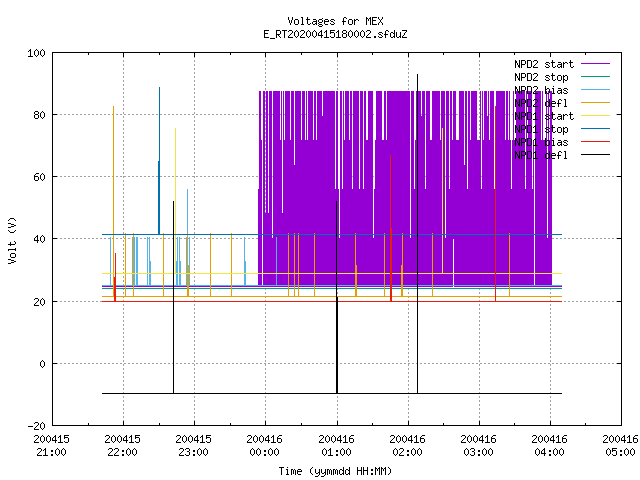Click the y-axis tick label 60
Image resolution: width=640 pixels, height=480 pixels.
tap(39, 178)
